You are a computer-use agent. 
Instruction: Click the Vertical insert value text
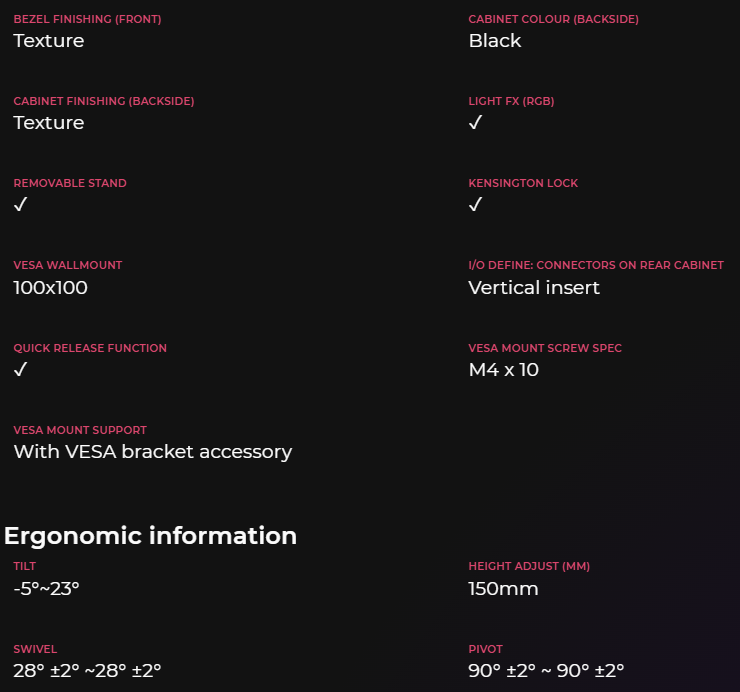click(534, 288)
